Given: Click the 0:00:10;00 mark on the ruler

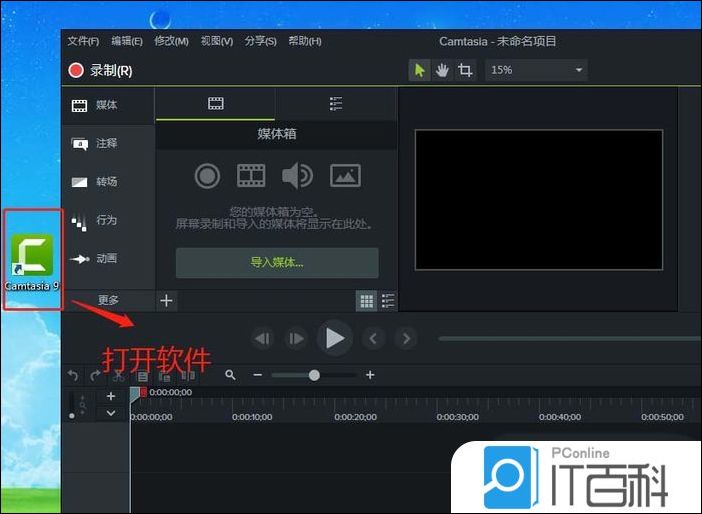Looking at the screenshot, I should 252,417.
